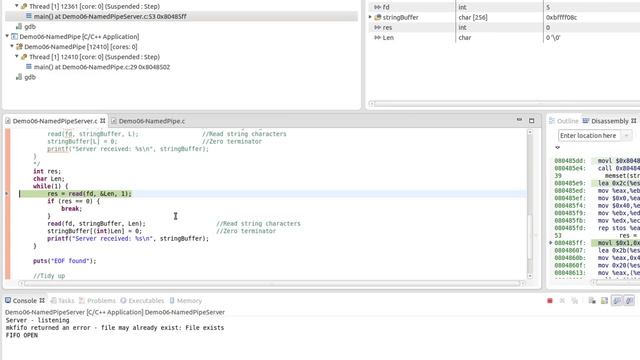Click Len value 0 '\0'
Image resolution: width=640 pixels, height=360 pixels.
click(x=553, y=38)
